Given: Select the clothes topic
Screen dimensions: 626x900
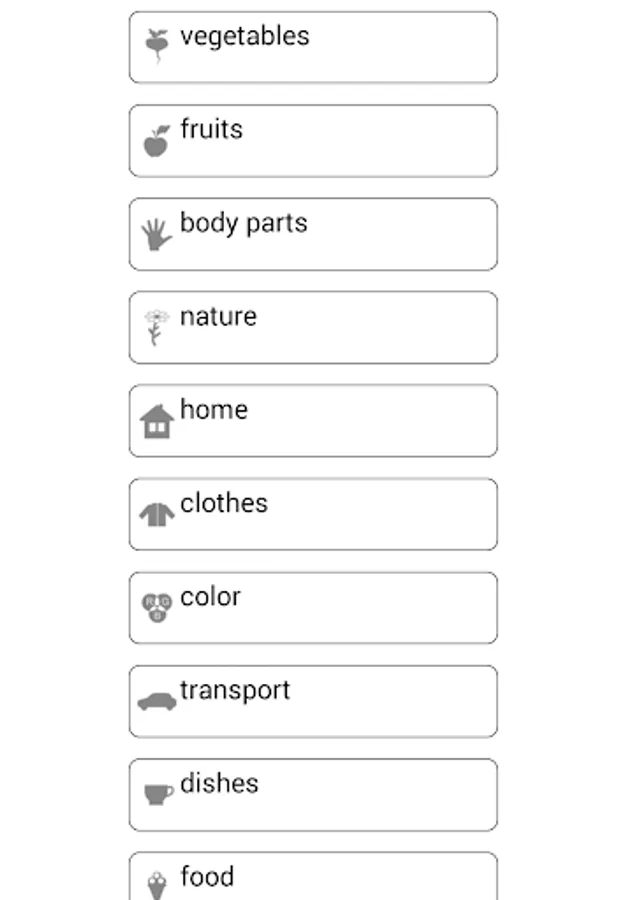Looking at the screenshot, I should pos(313,514).
